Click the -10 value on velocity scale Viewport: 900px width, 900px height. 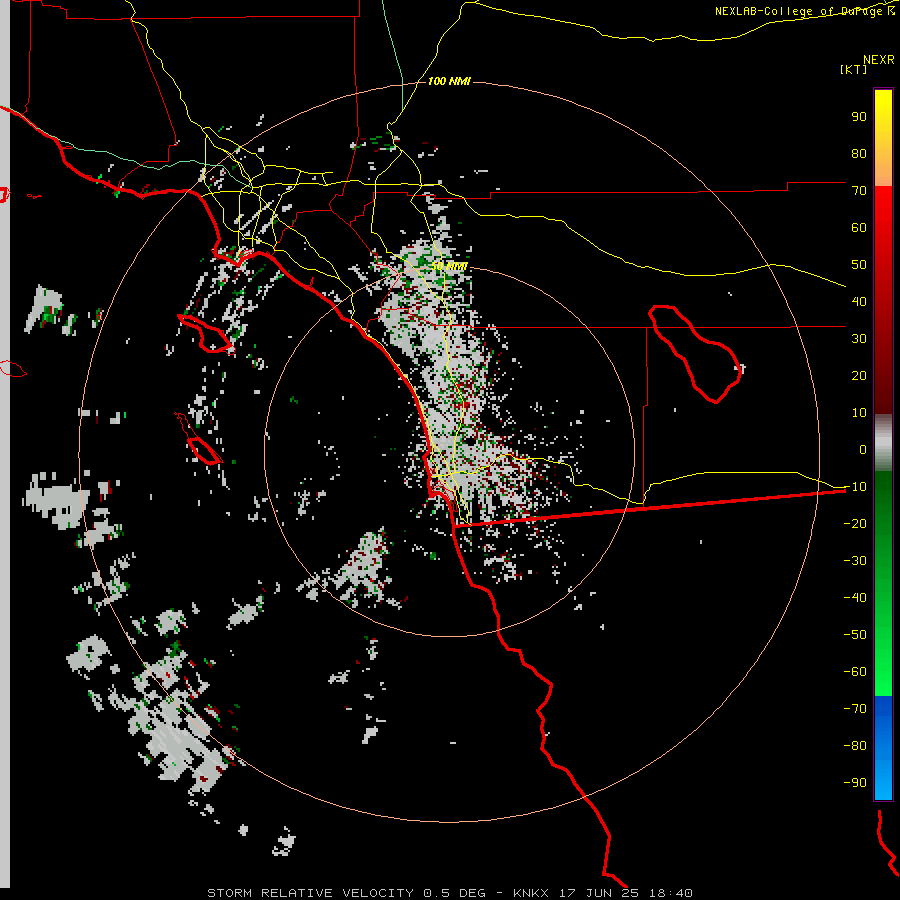coord(855,487)
